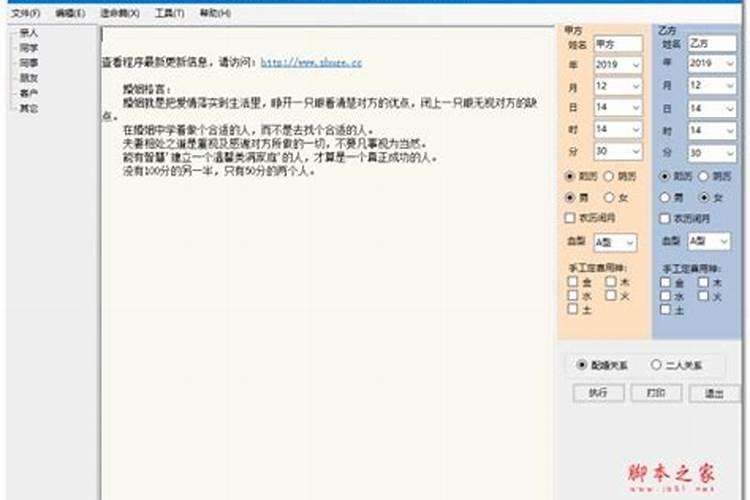750x500 pixels.
Task: Check 水 element for 甲方
Action: pyautogui.click(x=573, y=295)
